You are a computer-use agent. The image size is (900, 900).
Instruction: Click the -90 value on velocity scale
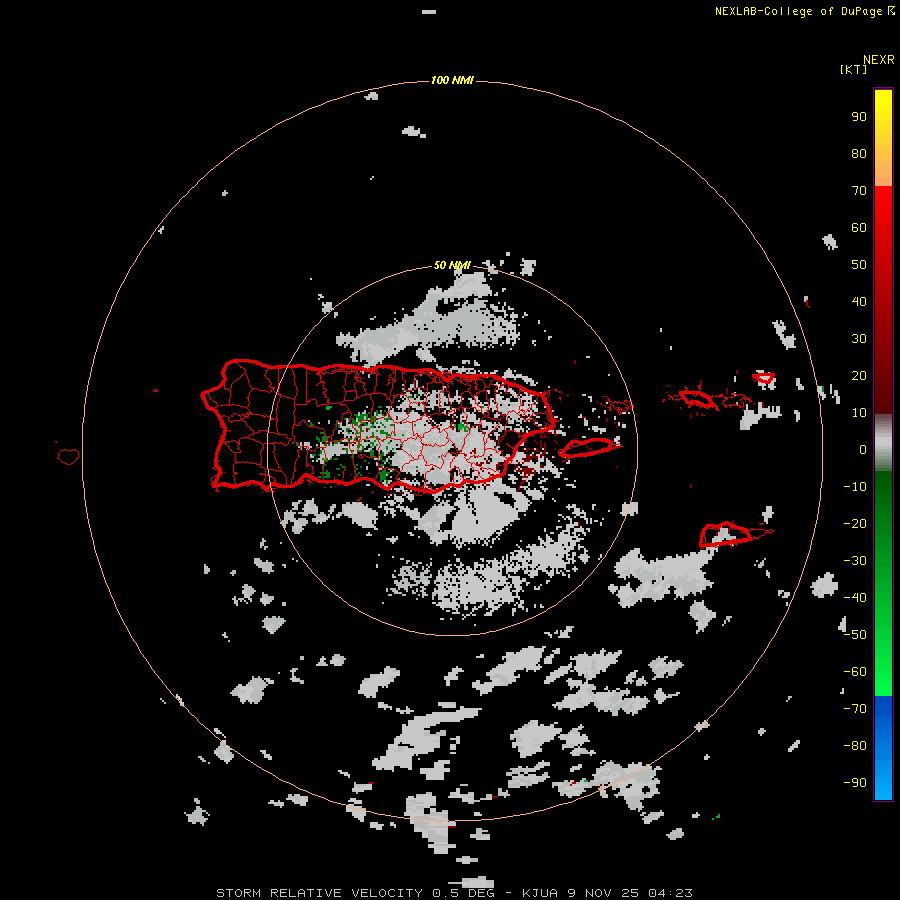tap(855, 783)
